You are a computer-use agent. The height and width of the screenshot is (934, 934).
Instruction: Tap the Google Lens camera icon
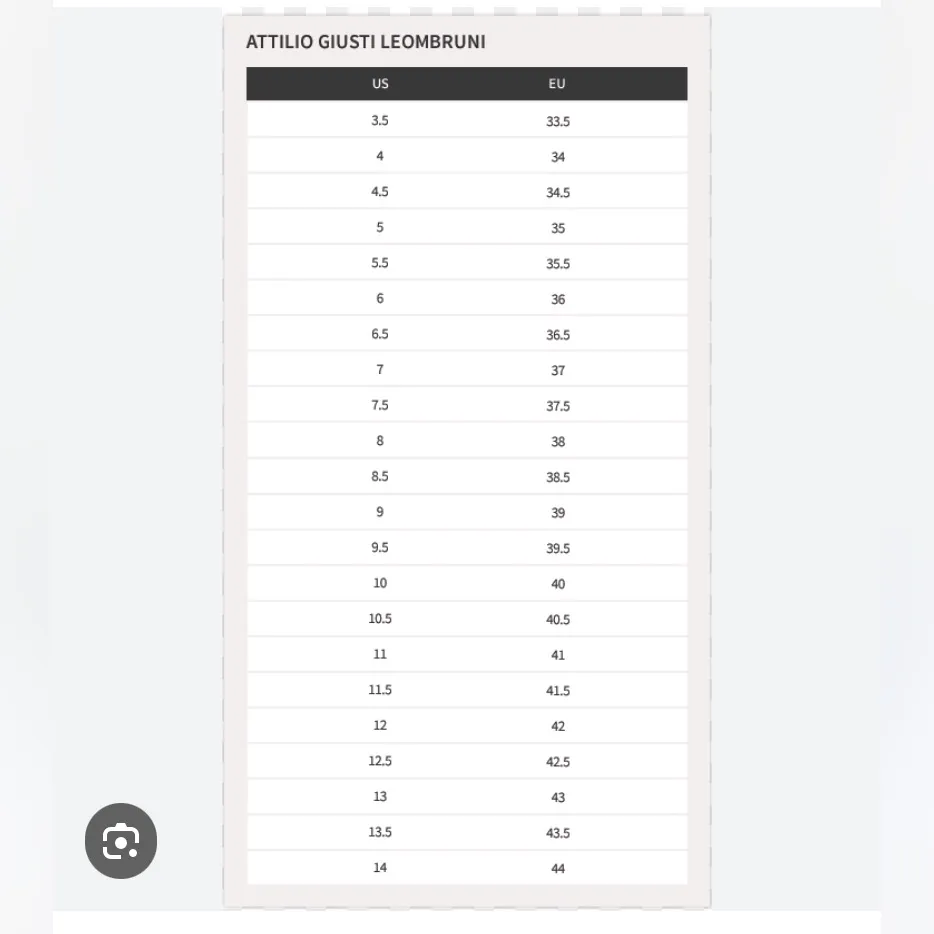(x=121, y=841)
